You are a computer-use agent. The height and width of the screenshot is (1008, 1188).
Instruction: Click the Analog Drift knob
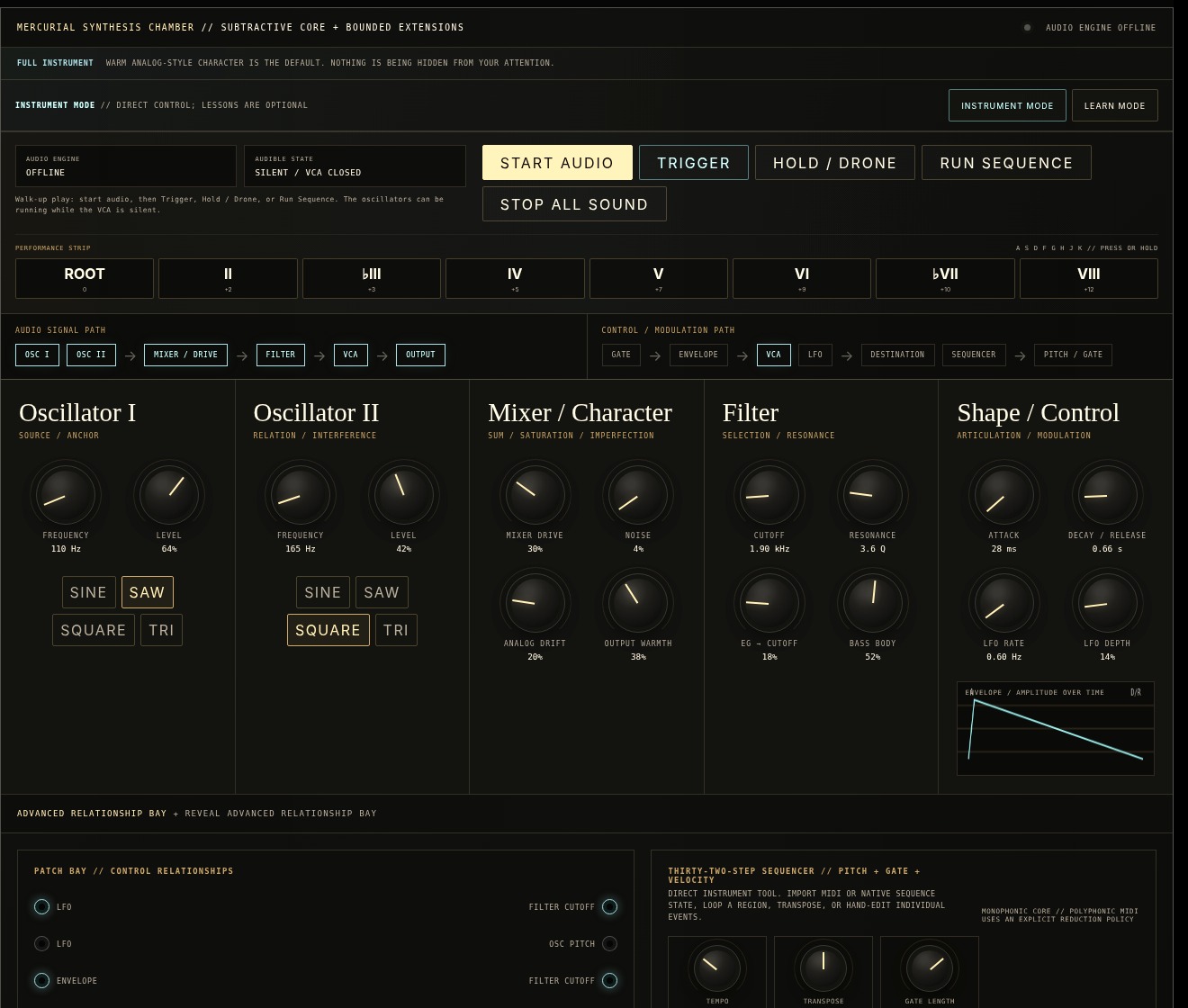(535, 603)
